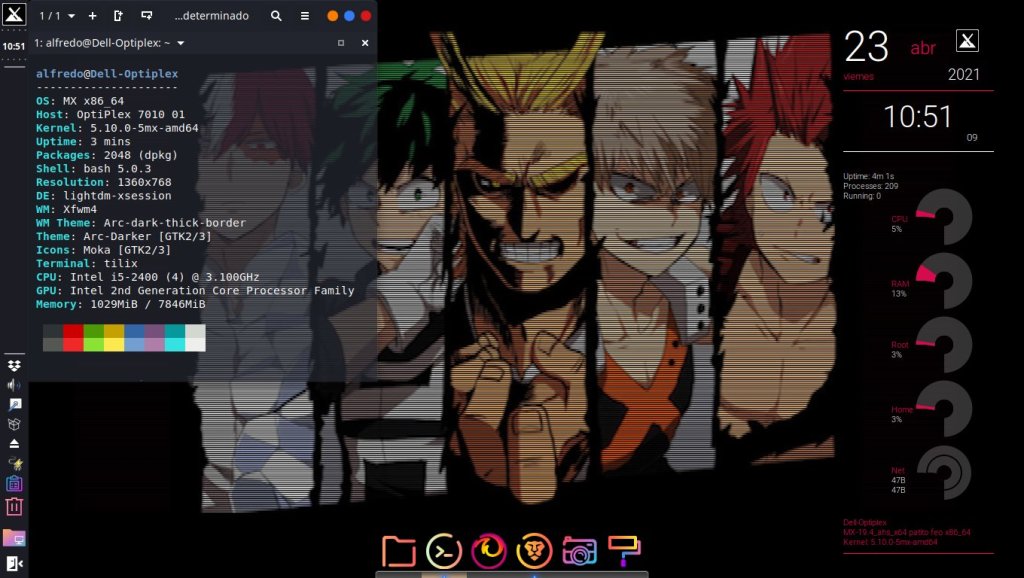Click the Dropbox tray icon
This screenshot has width=1024, height=578.
(14, 365)
